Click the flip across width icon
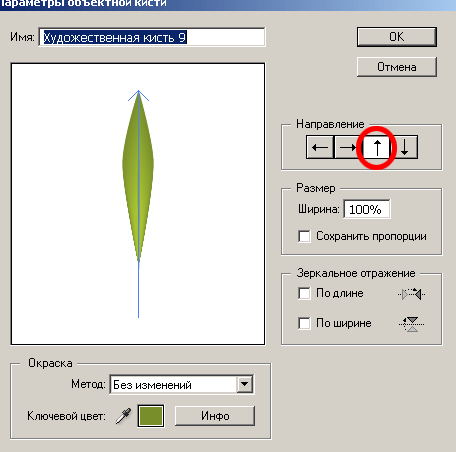Viewport: 456px width, 452px height. (x=412, y=324)
